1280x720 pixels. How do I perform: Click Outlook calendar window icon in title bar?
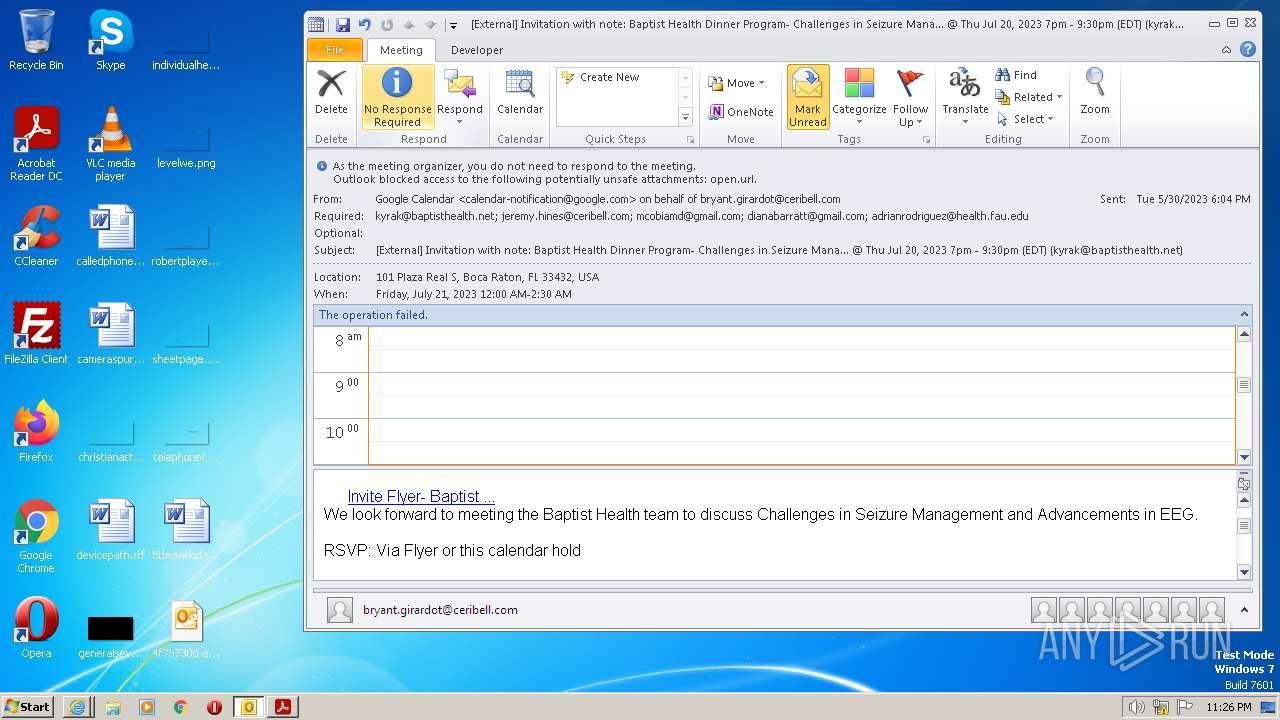pyautogui.click(x=316, y=24)
